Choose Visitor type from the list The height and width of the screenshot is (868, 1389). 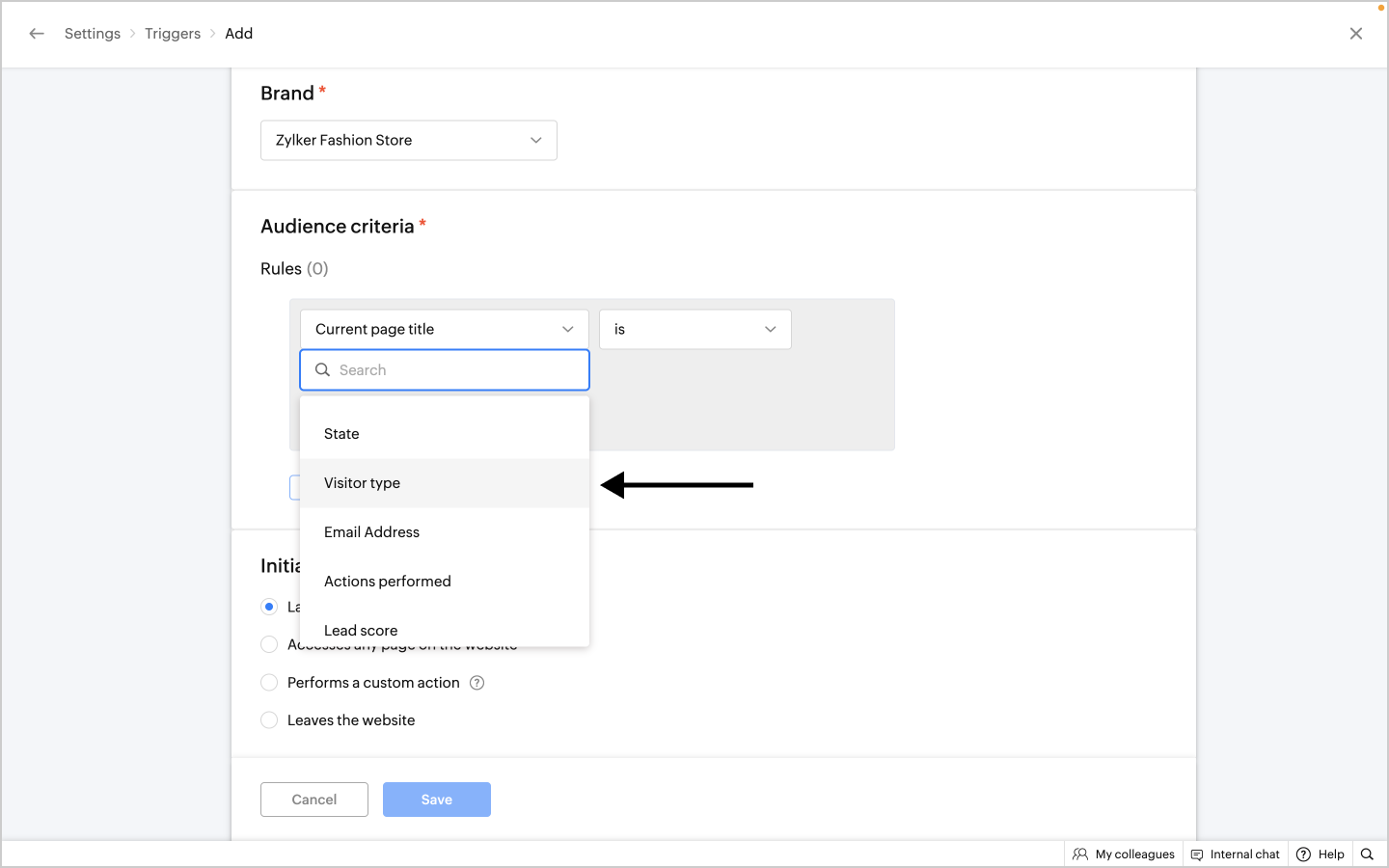(x=363, y=483)
